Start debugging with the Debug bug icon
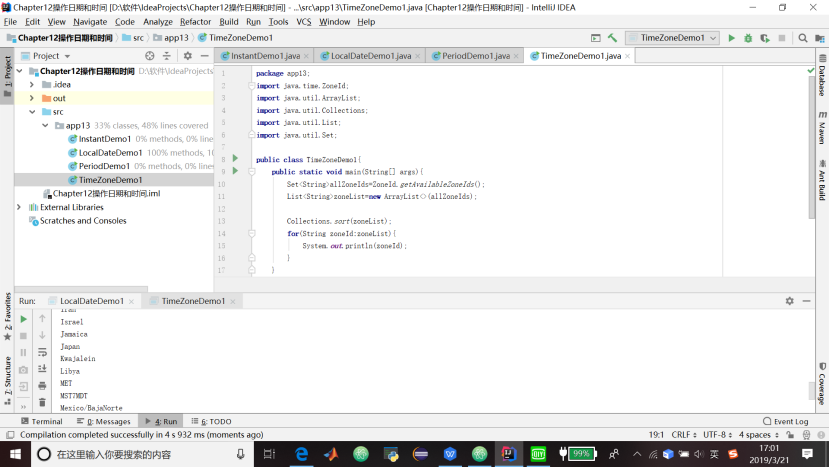 tap(748, 38)
